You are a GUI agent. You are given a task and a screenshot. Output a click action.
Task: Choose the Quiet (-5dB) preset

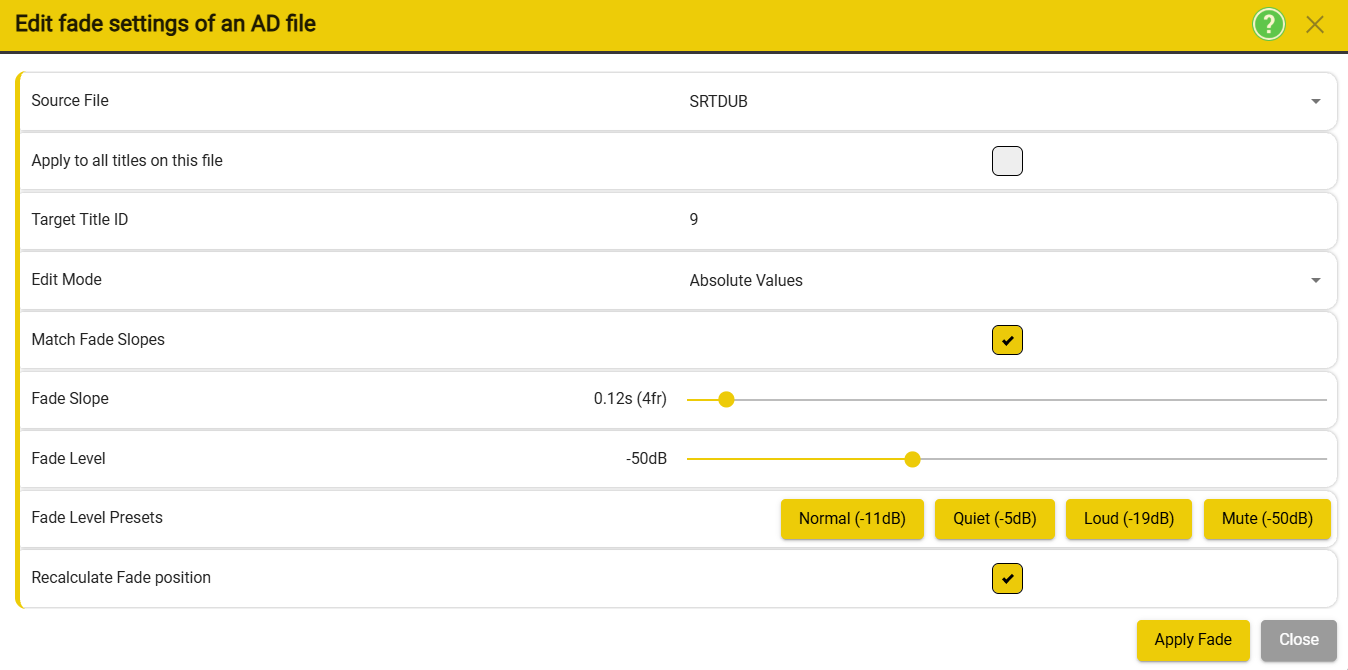(x=995, y=519)
